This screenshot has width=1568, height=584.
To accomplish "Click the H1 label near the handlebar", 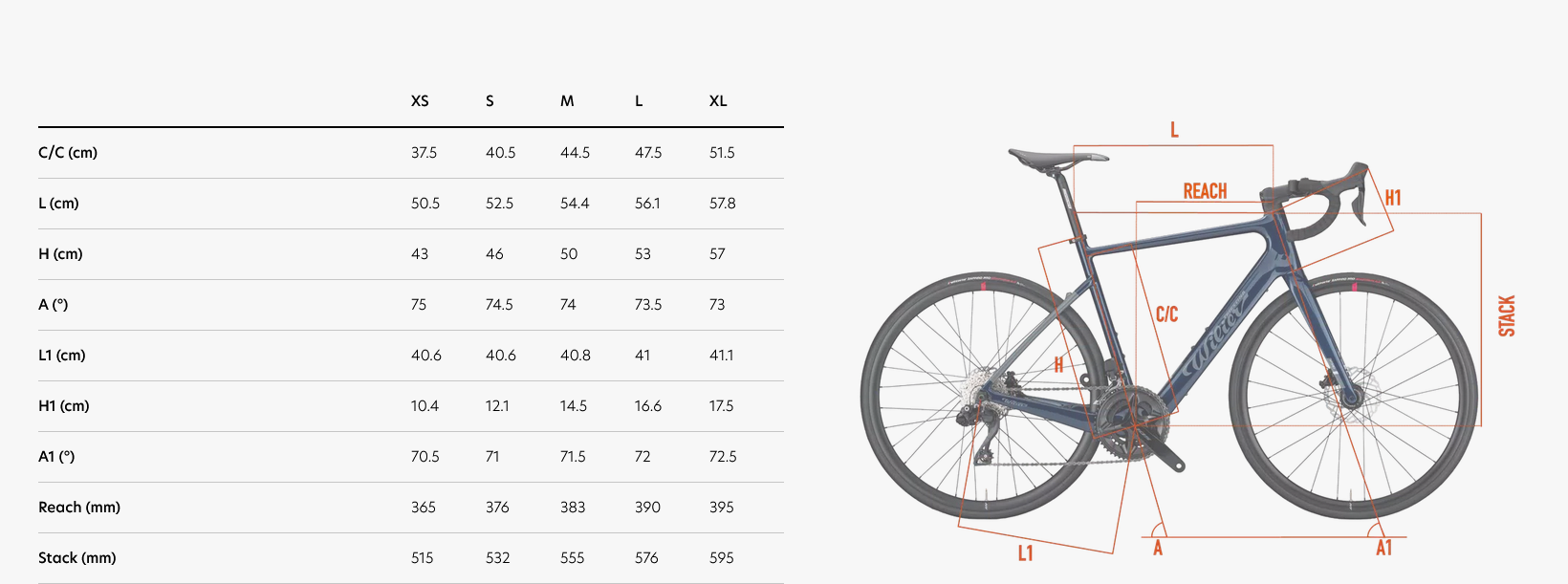I will pos(1393,198).
